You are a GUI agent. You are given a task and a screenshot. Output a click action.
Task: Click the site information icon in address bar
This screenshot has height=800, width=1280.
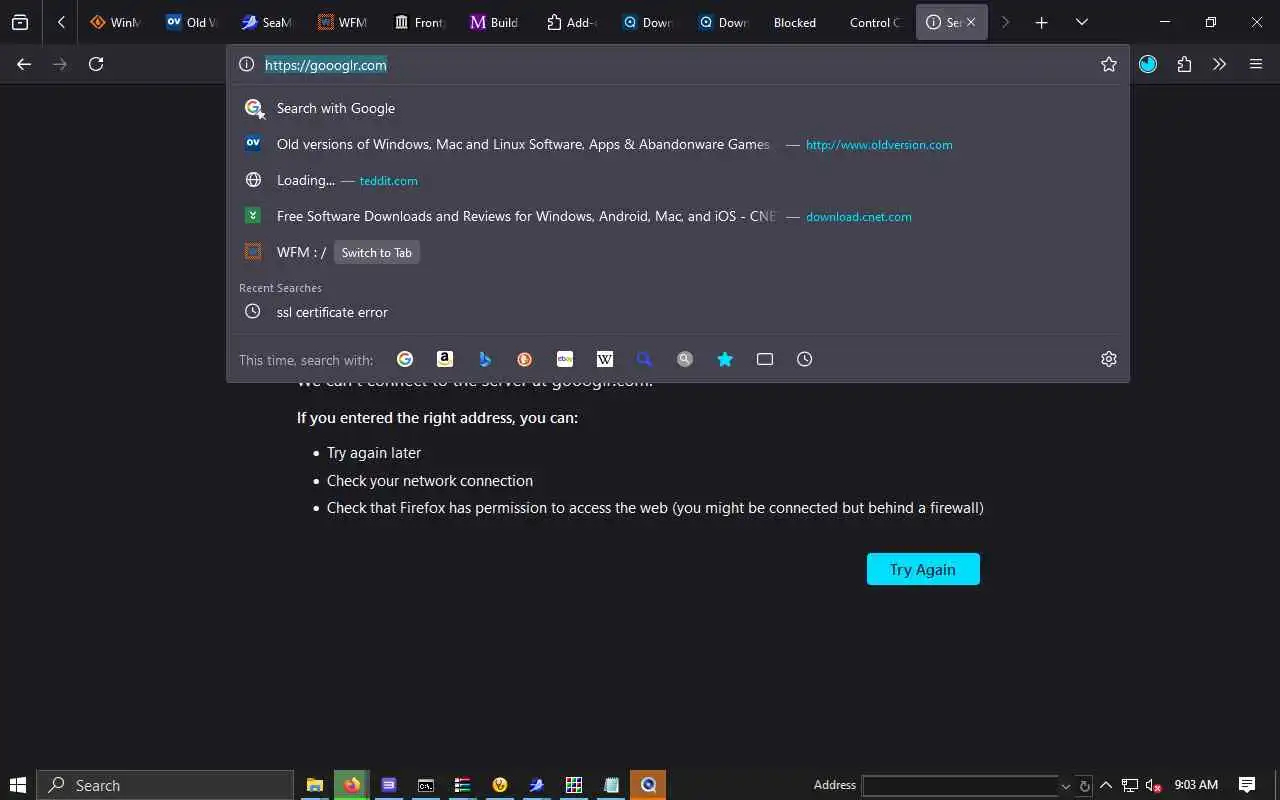(x=247, y=64)
